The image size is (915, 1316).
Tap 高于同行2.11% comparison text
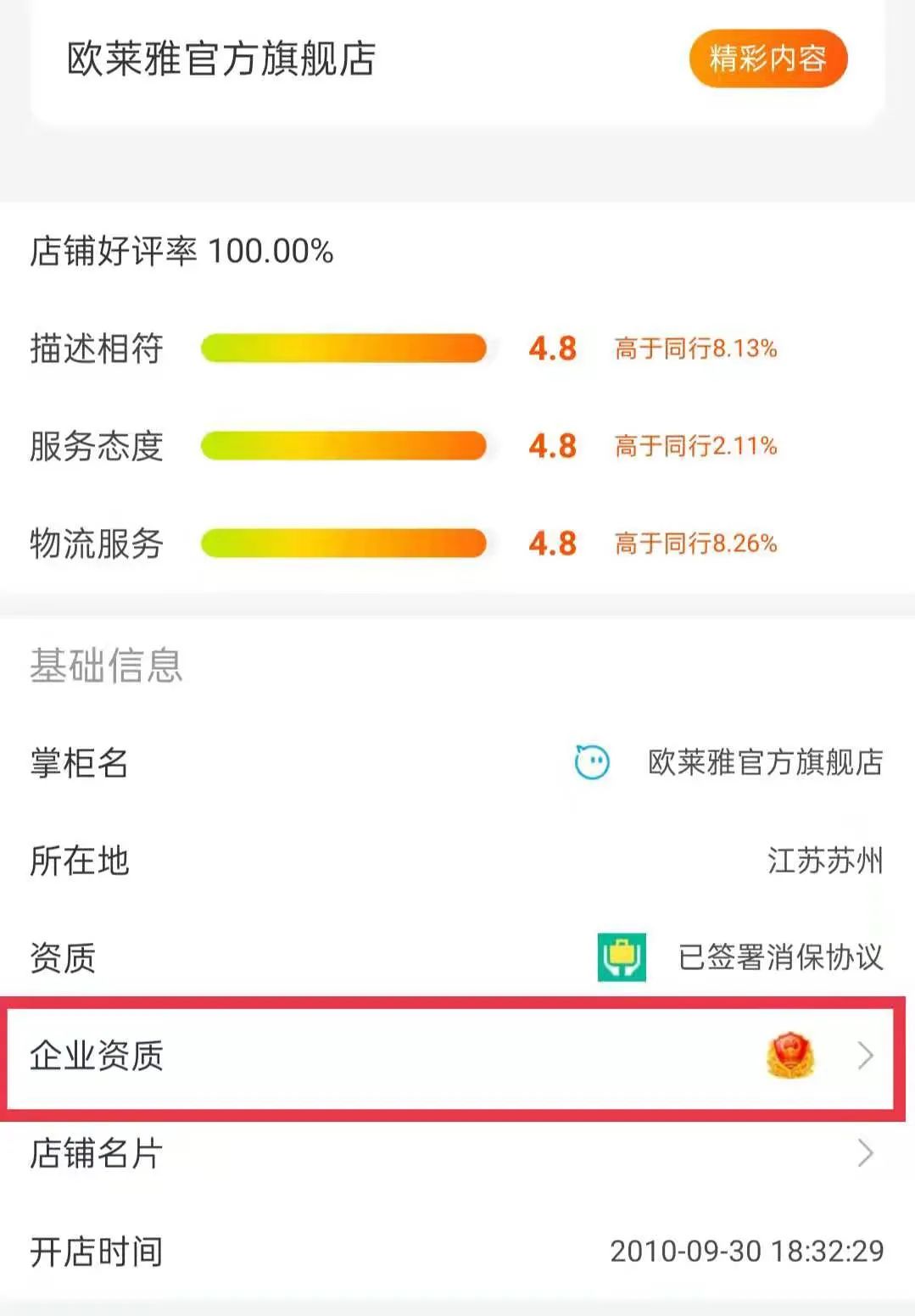695,446
